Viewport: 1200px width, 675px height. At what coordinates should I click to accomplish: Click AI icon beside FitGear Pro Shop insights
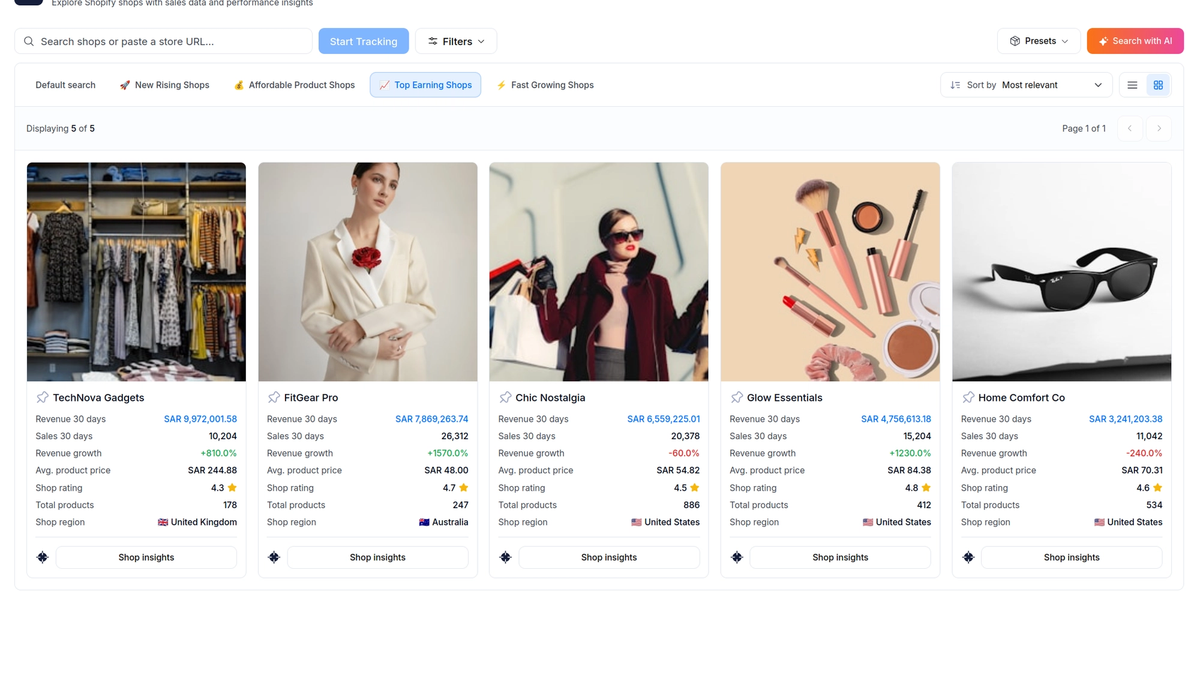point(274,557)
